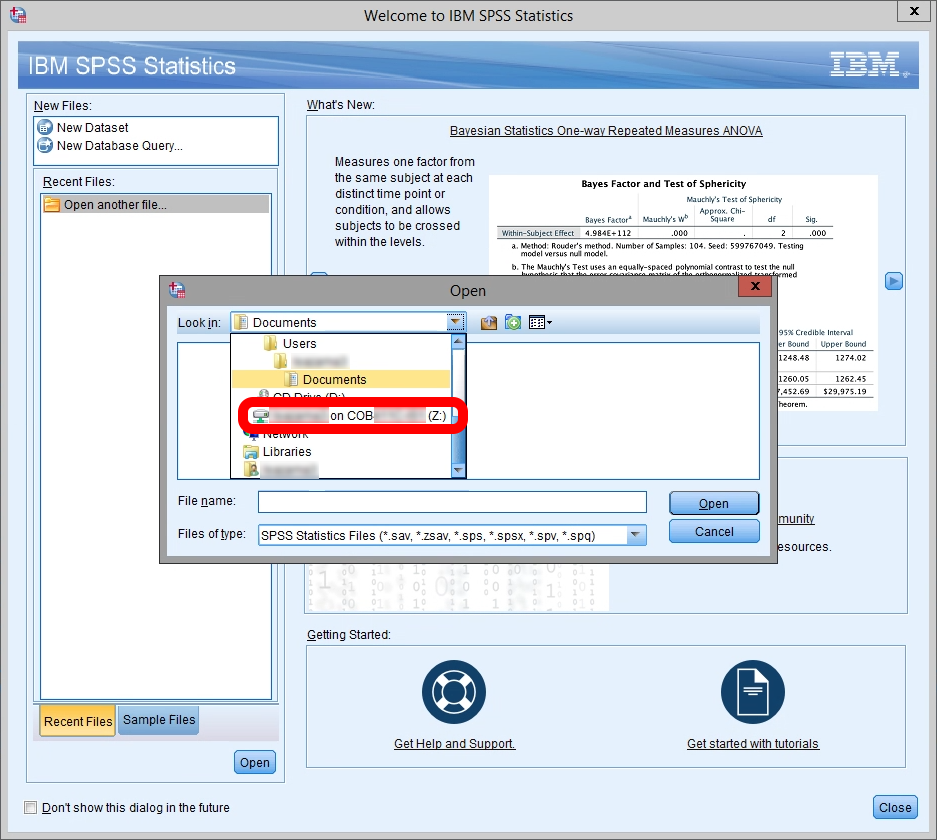
Task: Click the Create New Folder icon
Action: pos(513,323)
